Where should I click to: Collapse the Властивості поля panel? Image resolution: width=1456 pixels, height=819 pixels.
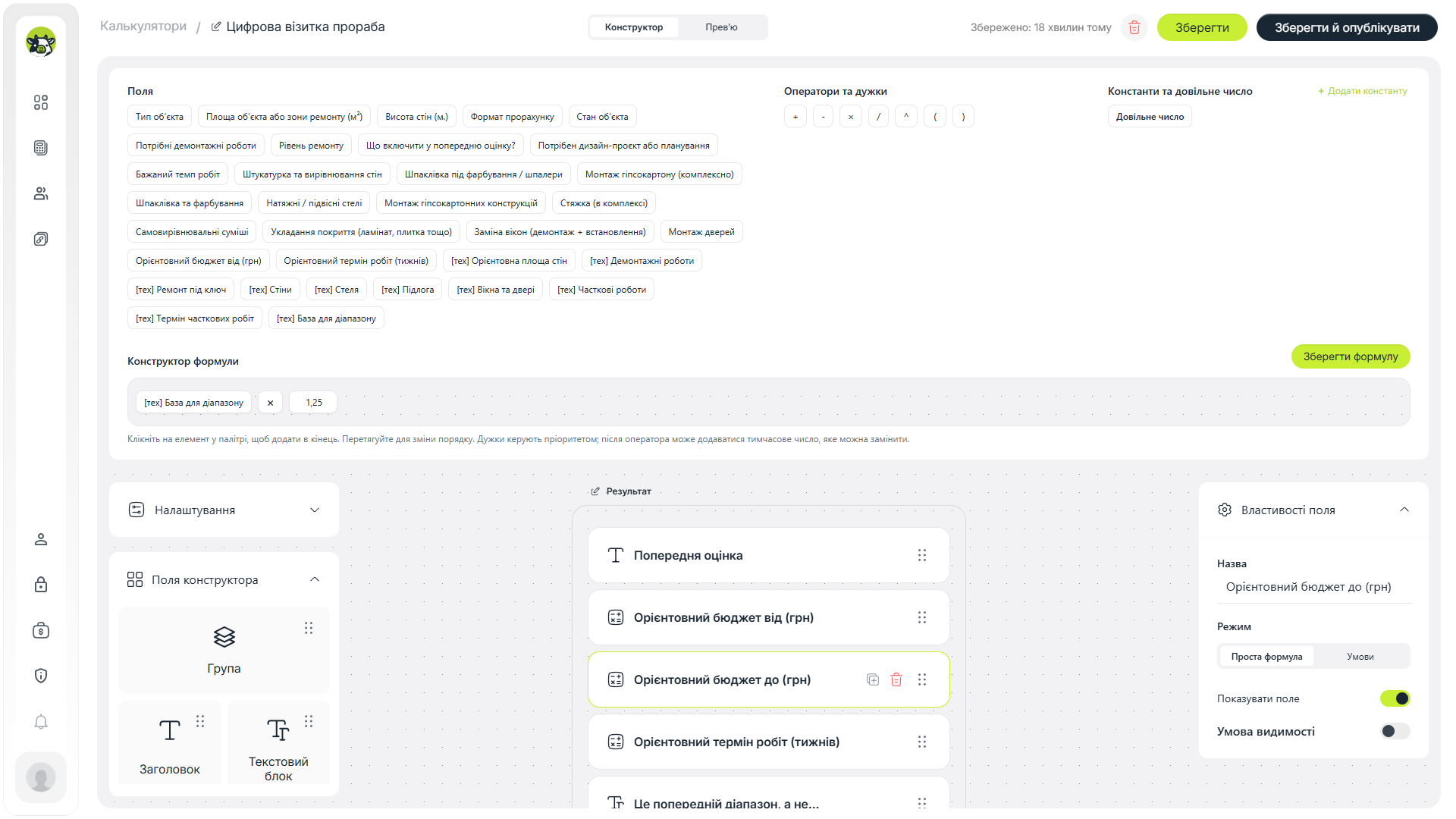point(1404,510)
